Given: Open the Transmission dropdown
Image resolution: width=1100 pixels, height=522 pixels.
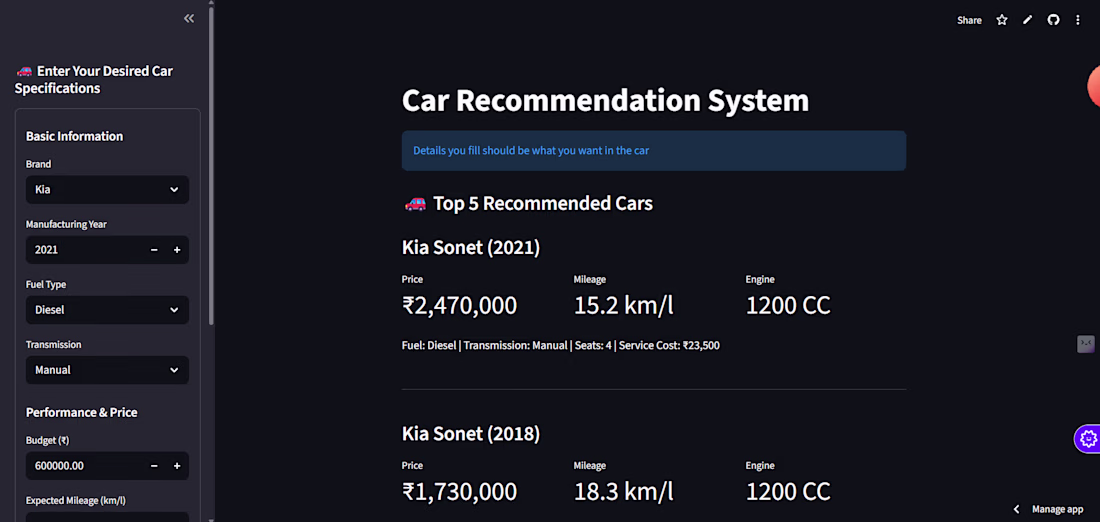Looking at the screenshot, I should (107, 370).
